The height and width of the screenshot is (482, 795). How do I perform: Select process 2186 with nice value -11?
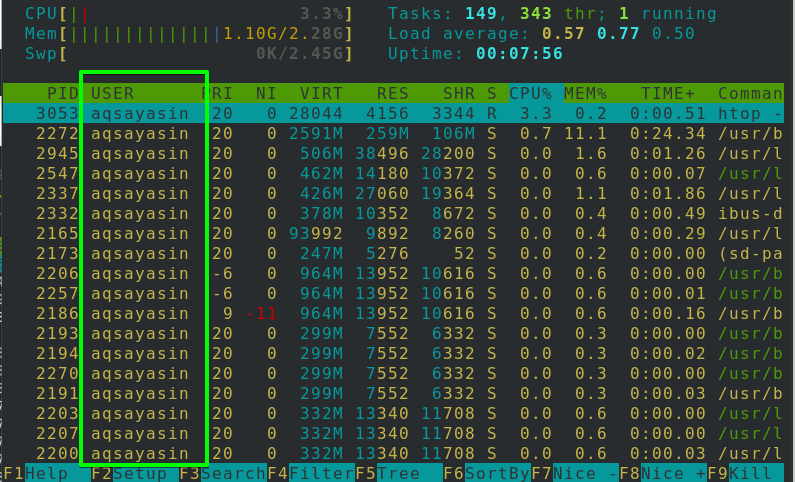click(400, 313)
